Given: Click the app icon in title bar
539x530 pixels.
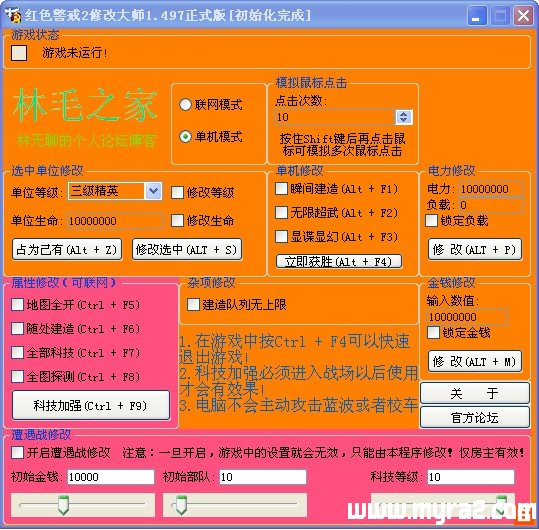Looking at the screenshot, I should click(x=12, y=15).
